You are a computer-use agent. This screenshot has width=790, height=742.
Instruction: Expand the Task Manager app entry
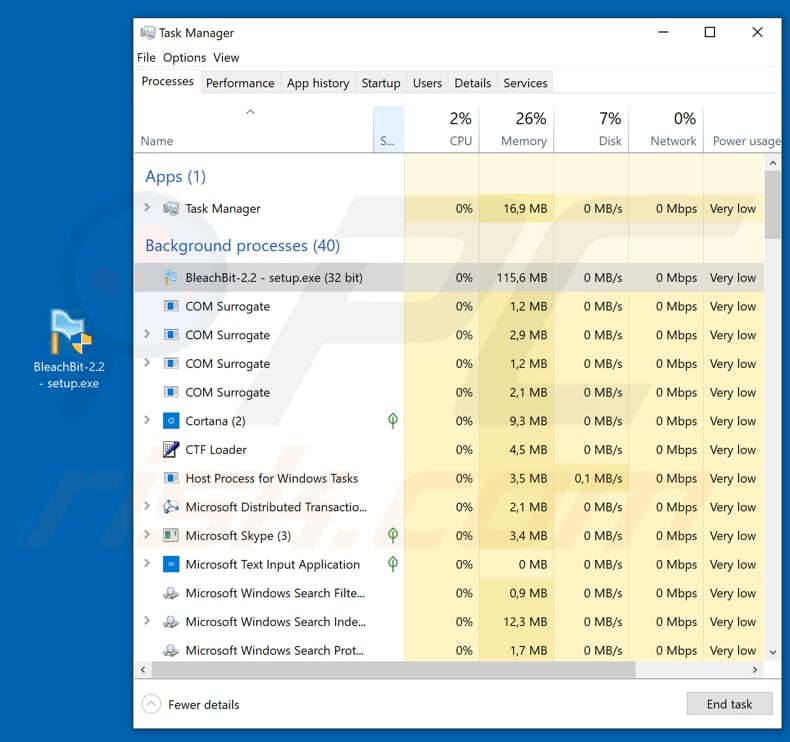147,208
